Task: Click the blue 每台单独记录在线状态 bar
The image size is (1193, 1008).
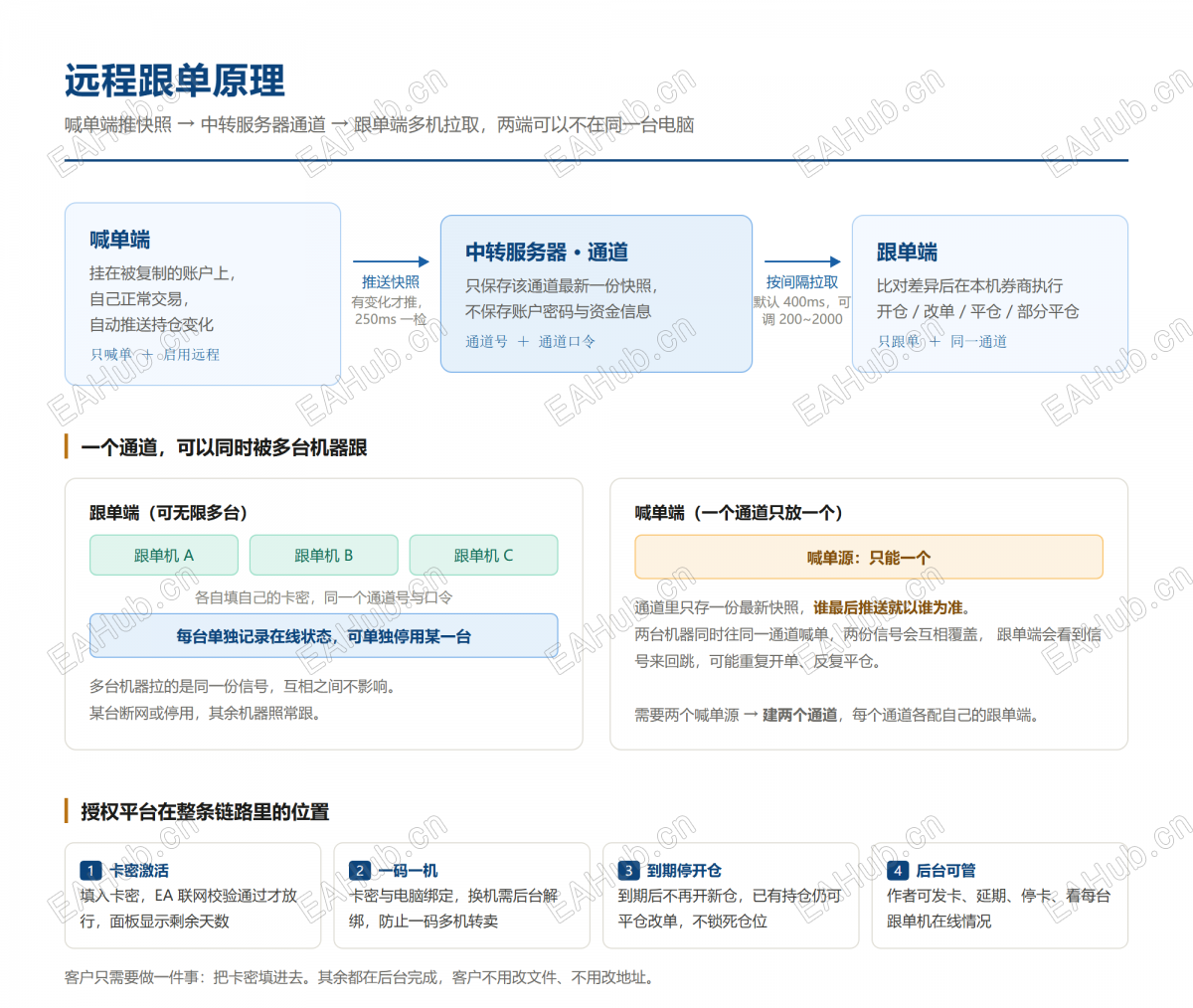Action: 324,635
